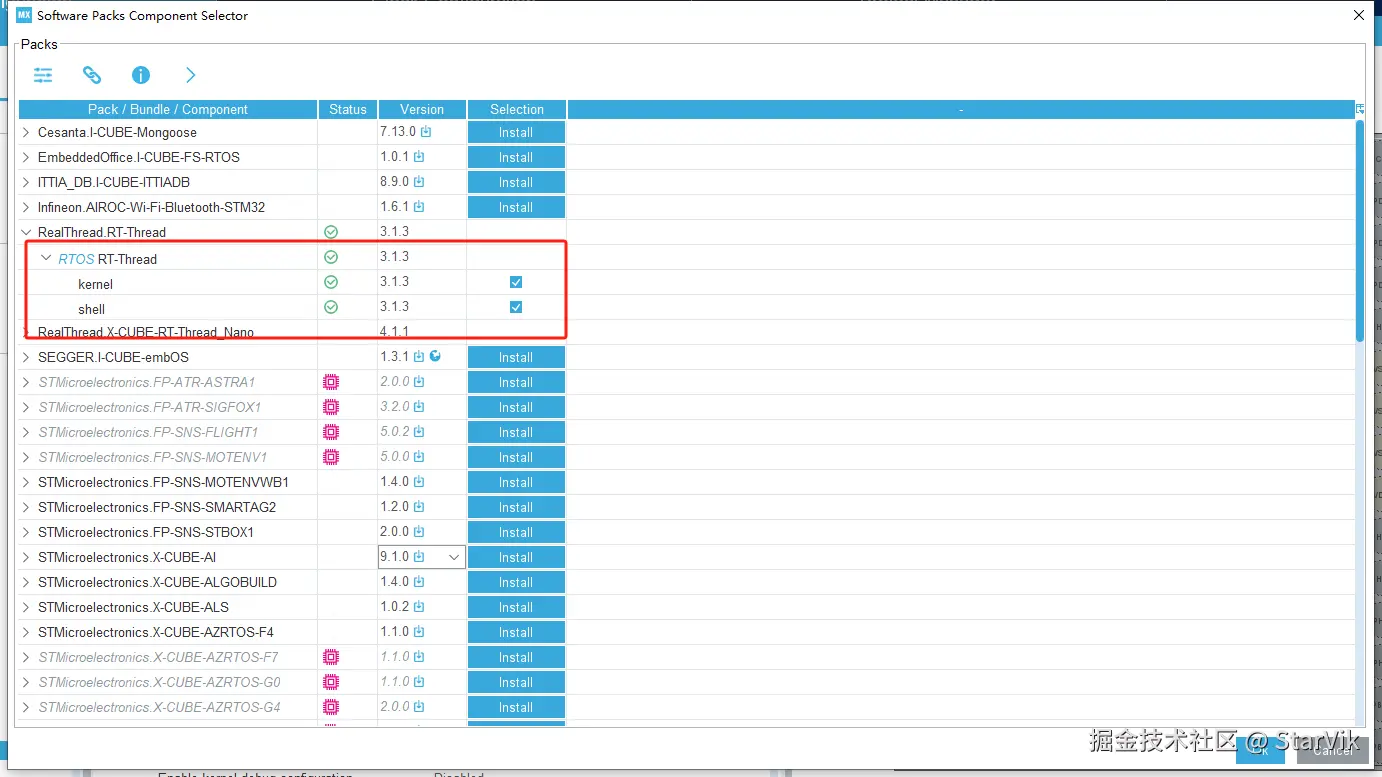Select STMicroelectronics.FP-SNS-SMARTAG2 pack name
This screenshot has width=1382, height=777.
[157, 507]
